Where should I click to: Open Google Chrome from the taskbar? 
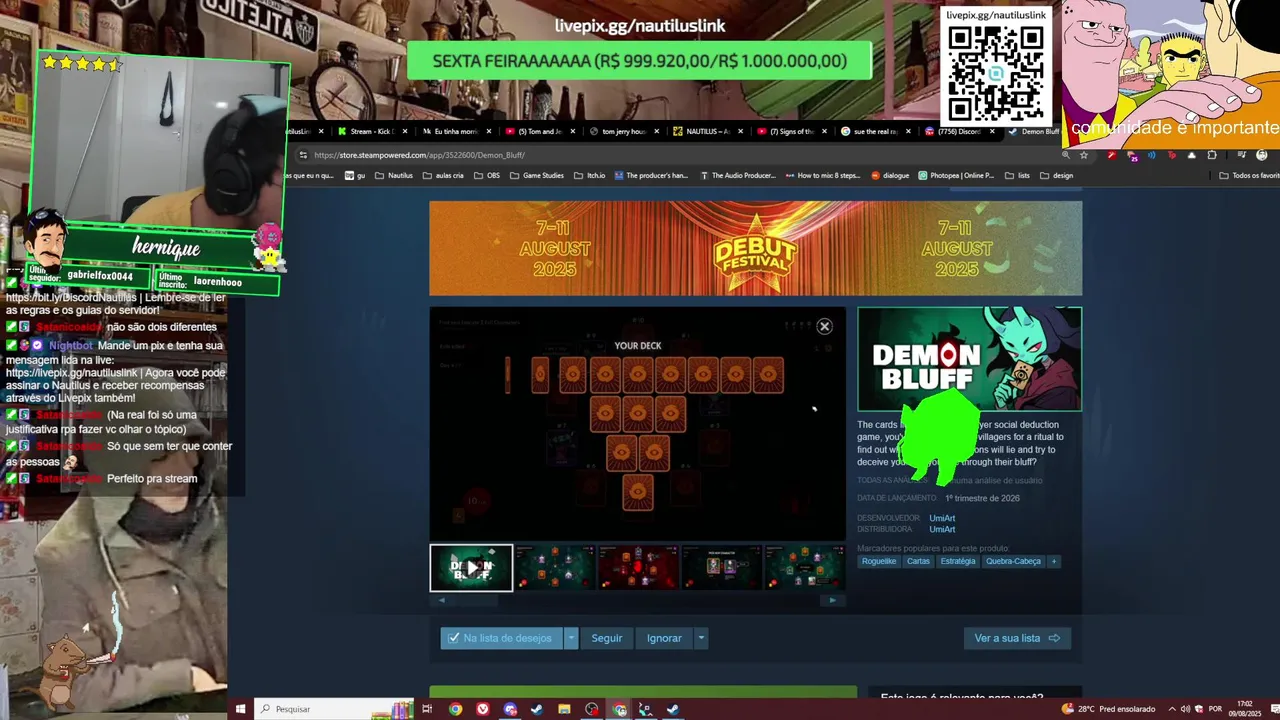[455, 709]
